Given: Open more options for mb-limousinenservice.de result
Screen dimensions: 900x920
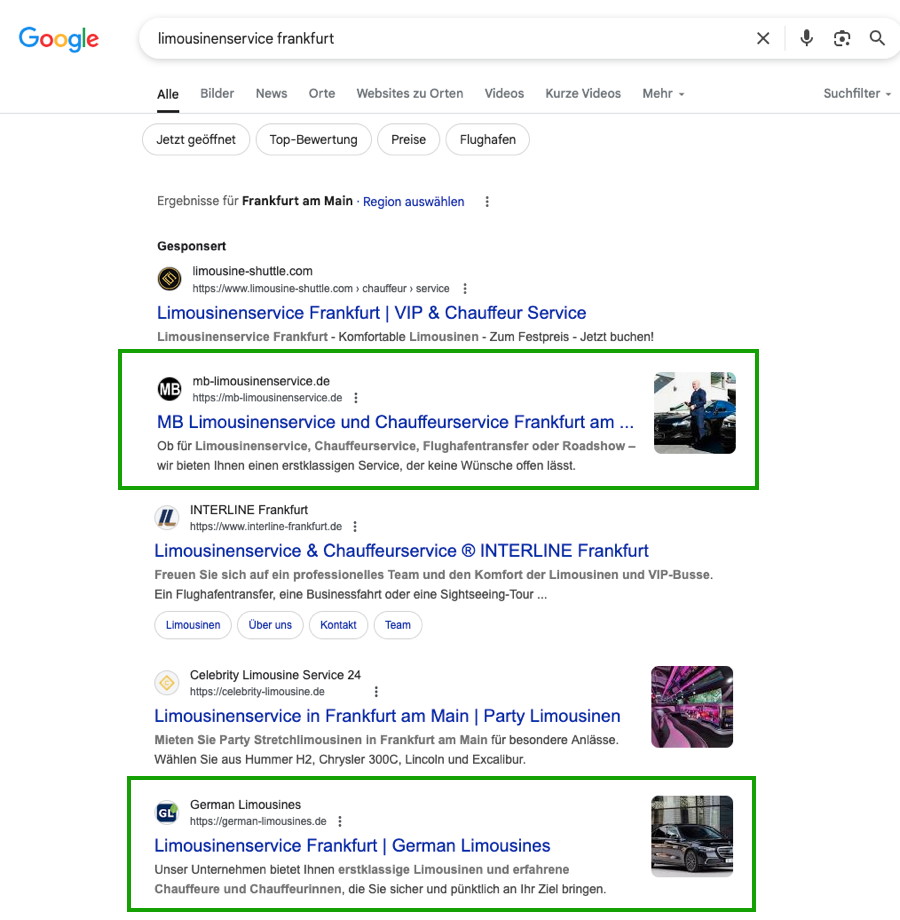Looking at the screenshot, I should (x=356, y=398).
